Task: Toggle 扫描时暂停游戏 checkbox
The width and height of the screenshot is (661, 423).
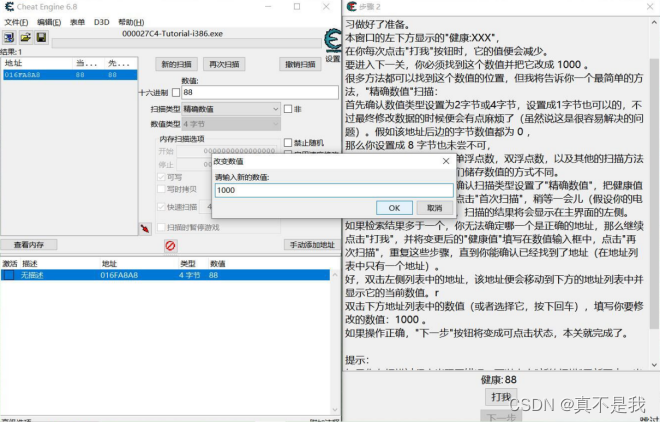Action: pyautogui.click(x=161, y=227)
